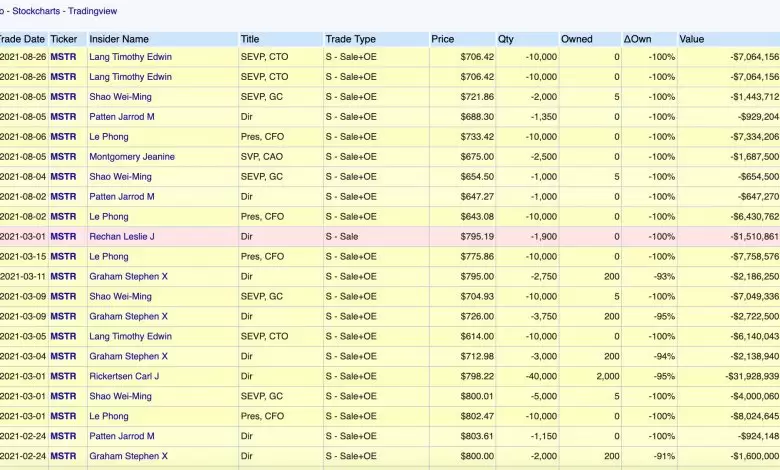This screenshot has width=780, height=470.
Task: Click MSTR ticker in Rechan Leslie J row
Action: (63, 237)
